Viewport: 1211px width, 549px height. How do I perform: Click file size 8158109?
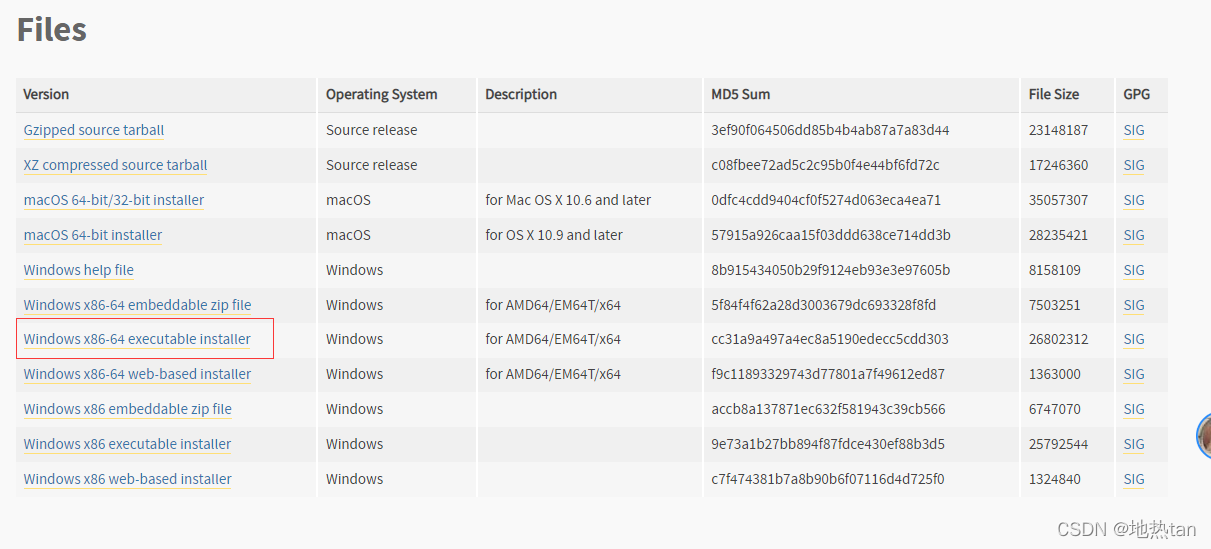[1055, 270]
